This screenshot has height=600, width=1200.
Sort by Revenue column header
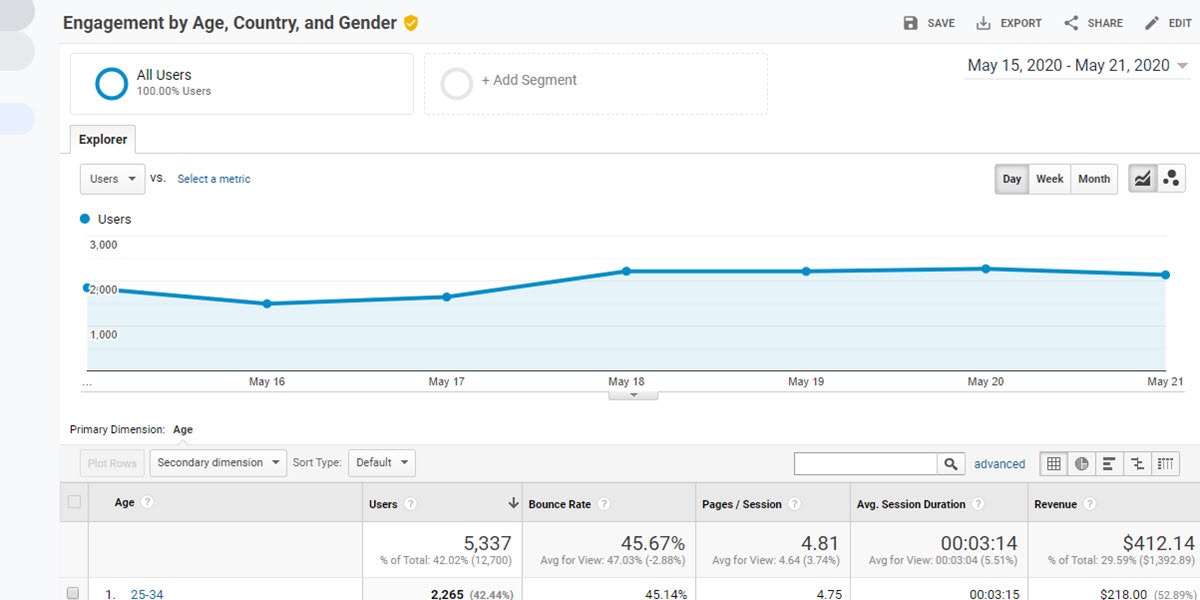click(1056, 505)
